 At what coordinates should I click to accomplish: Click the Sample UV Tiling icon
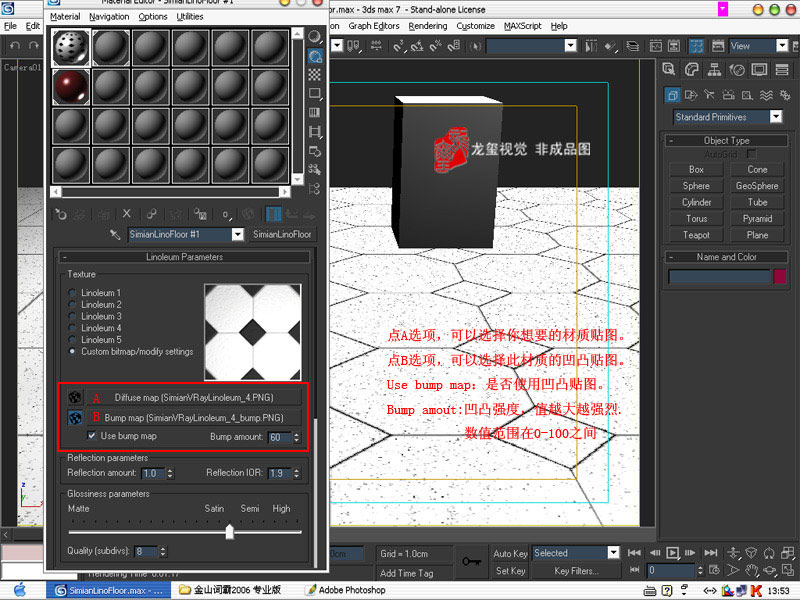pos(315,93)
